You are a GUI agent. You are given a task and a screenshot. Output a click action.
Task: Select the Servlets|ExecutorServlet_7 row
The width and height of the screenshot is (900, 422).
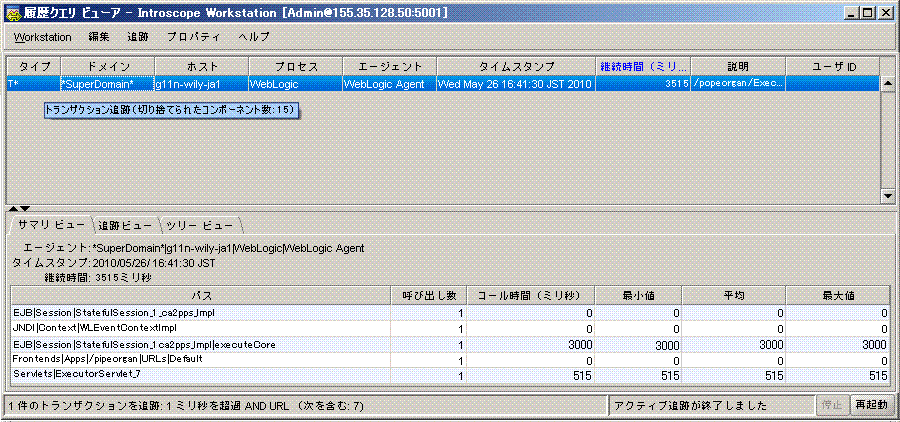coord(451,375)
